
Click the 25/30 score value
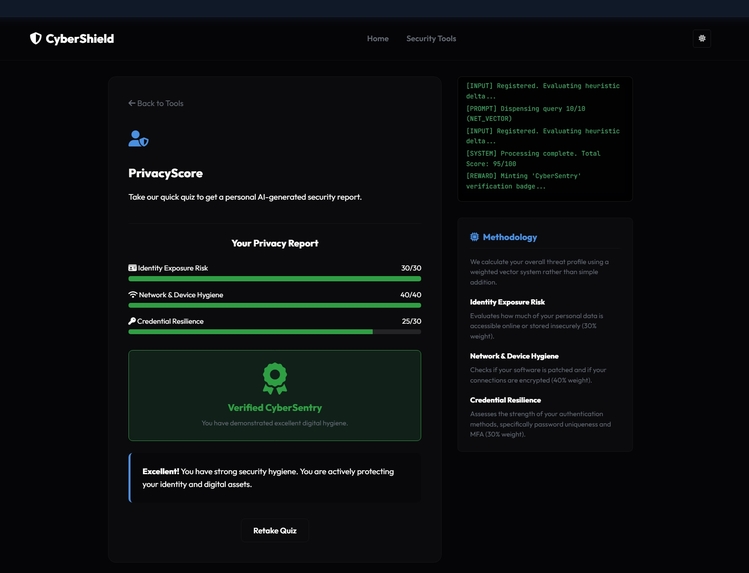click(411, 321)
